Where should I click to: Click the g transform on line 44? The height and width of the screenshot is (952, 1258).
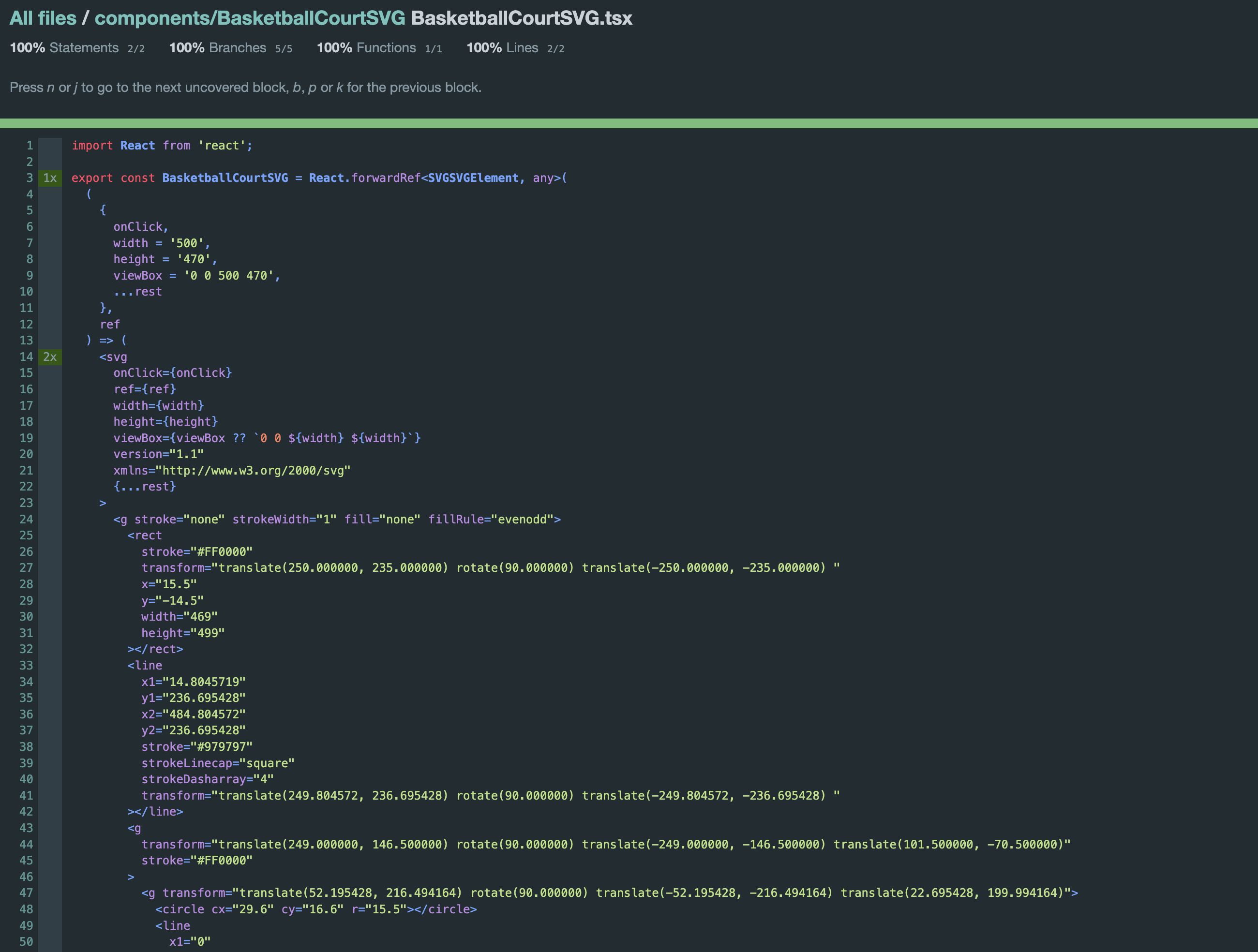pos(606,845)
